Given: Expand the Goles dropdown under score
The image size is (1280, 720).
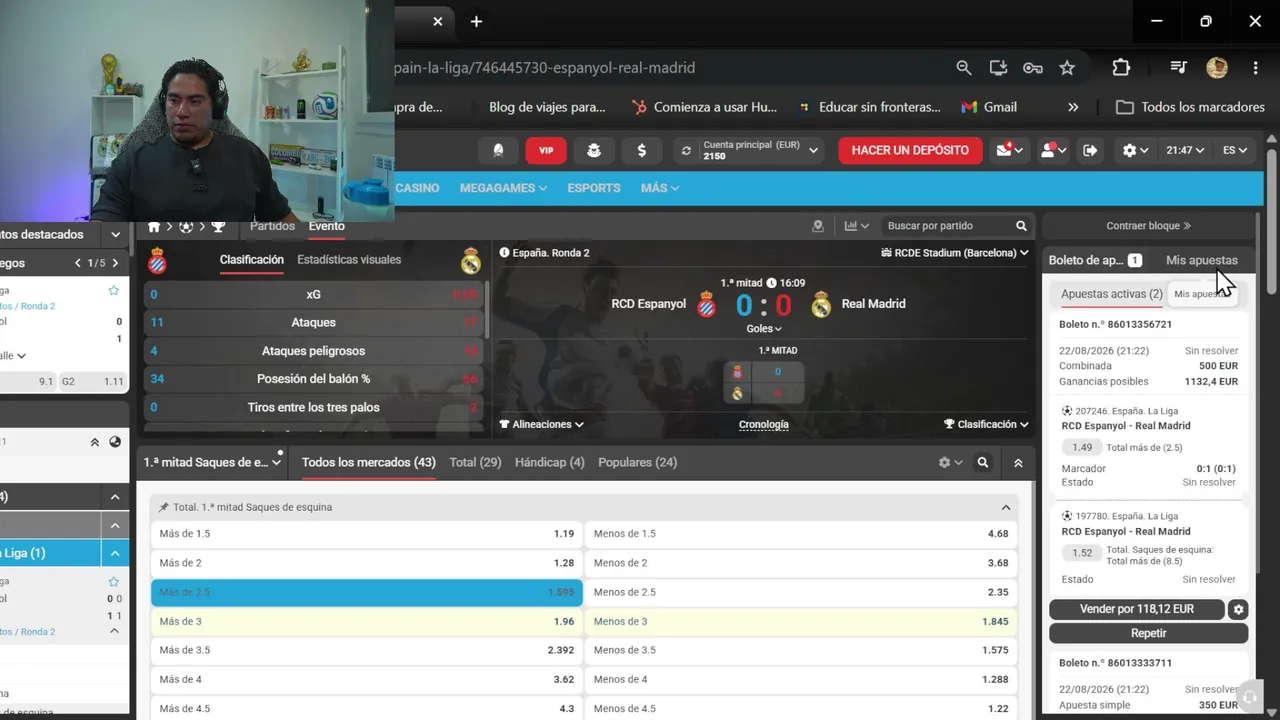Looking at the screenshot, I should [764, 328].
